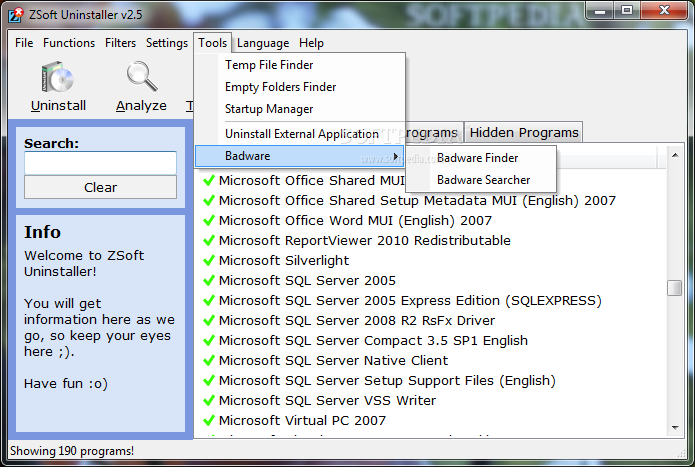Close the open Tools menu
Viewport: 695px width, 467px height.
[212, 43]
